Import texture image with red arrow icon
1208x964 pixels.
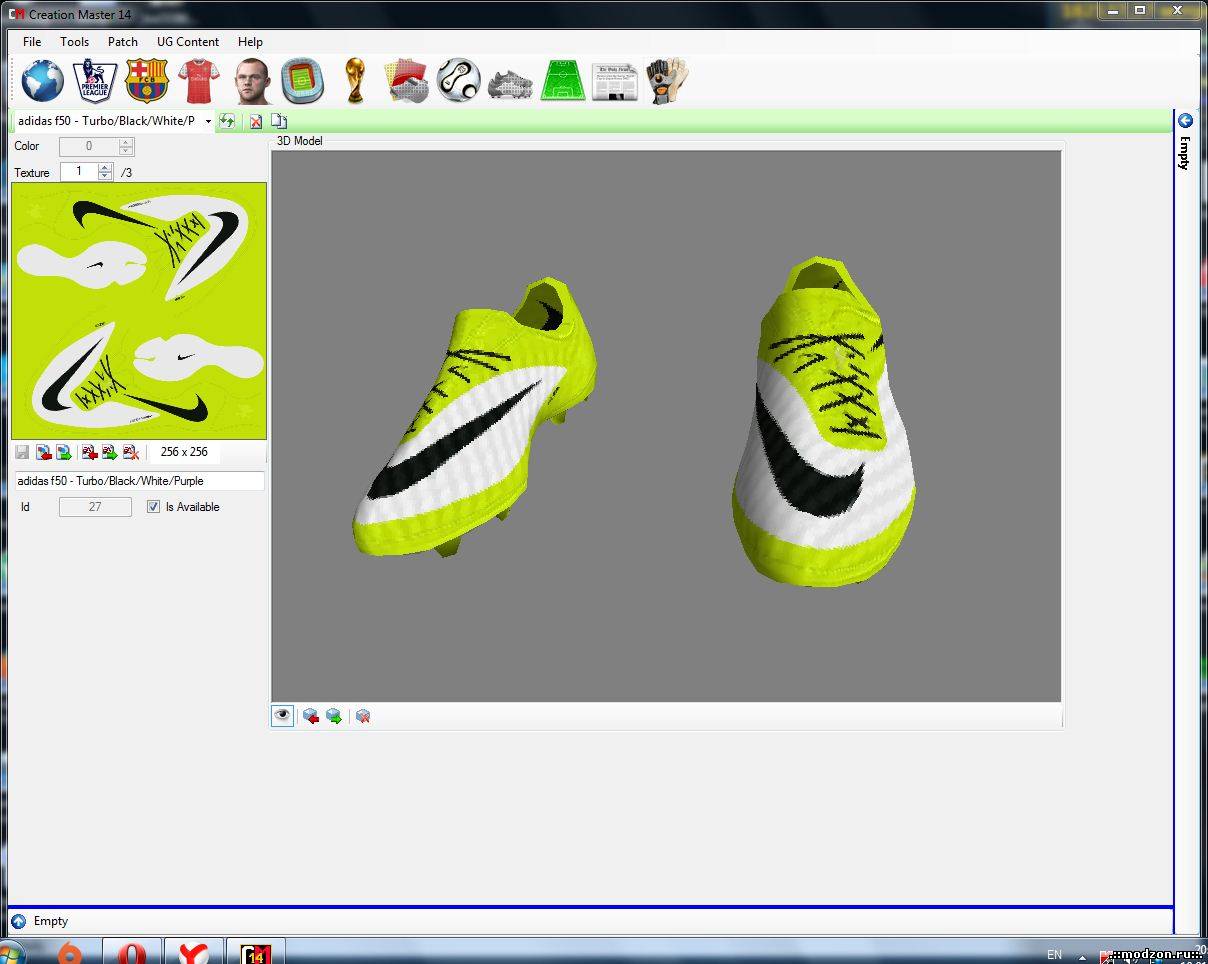click(x=43, y=452)
